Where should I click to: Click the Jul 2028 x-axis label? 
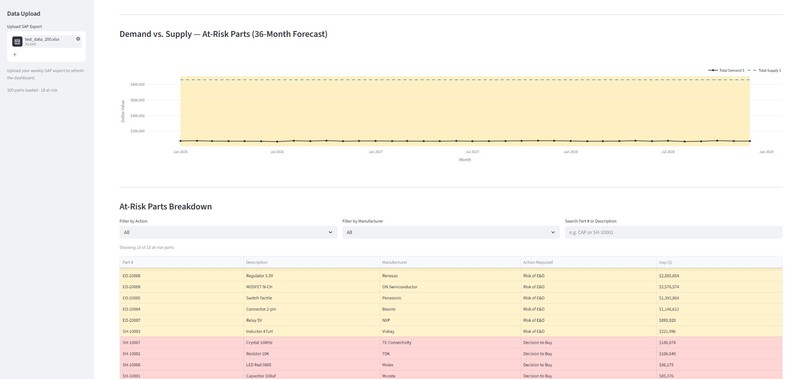tap(668, 152)
